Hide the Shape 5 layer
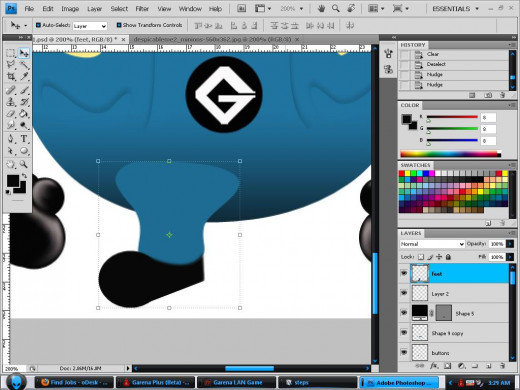This screenshot has height=390, width=520. point(404,313)
